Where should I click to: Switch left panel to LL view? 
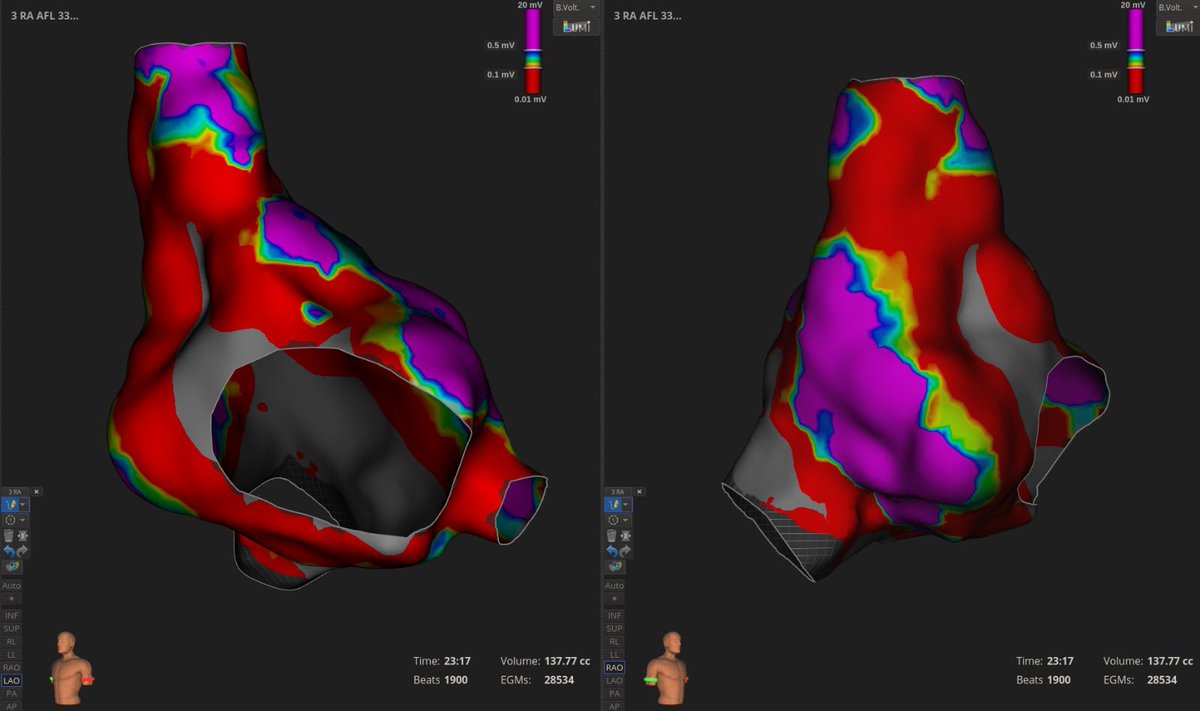(12, 654)
